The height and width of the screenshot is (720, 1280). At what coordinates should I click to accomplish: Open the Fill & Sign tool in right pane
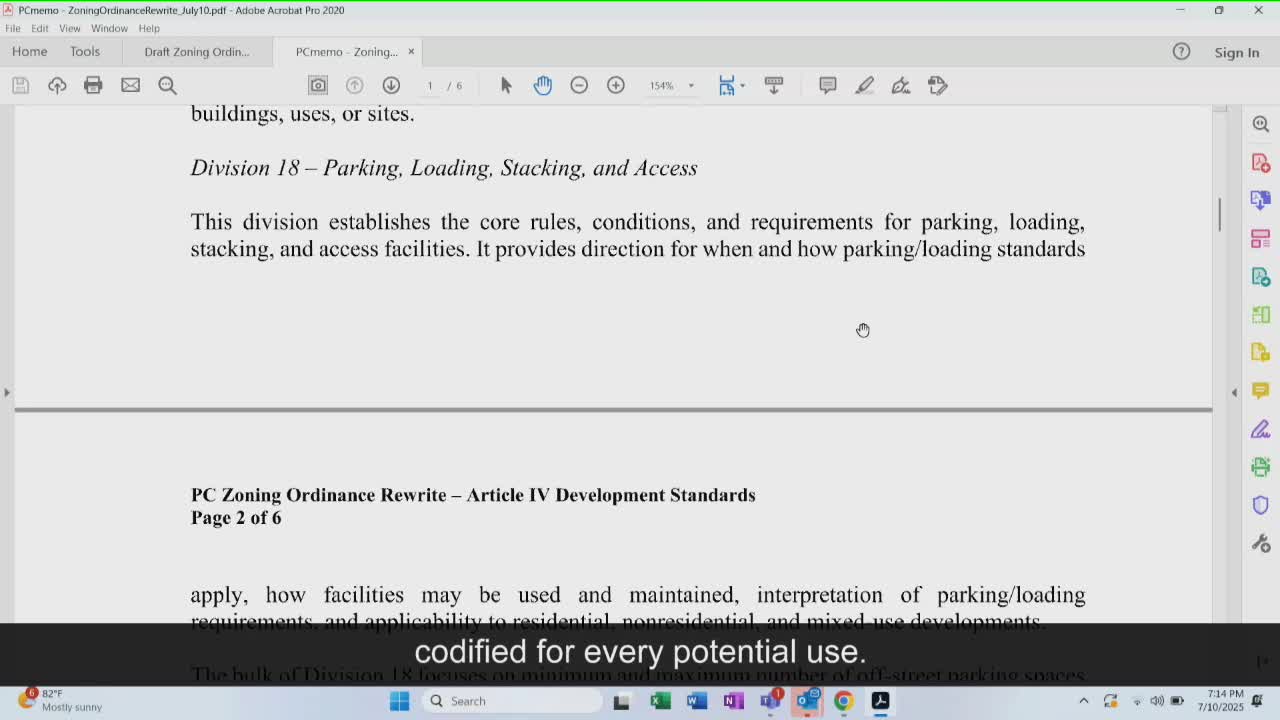(x=1260, y=430)
